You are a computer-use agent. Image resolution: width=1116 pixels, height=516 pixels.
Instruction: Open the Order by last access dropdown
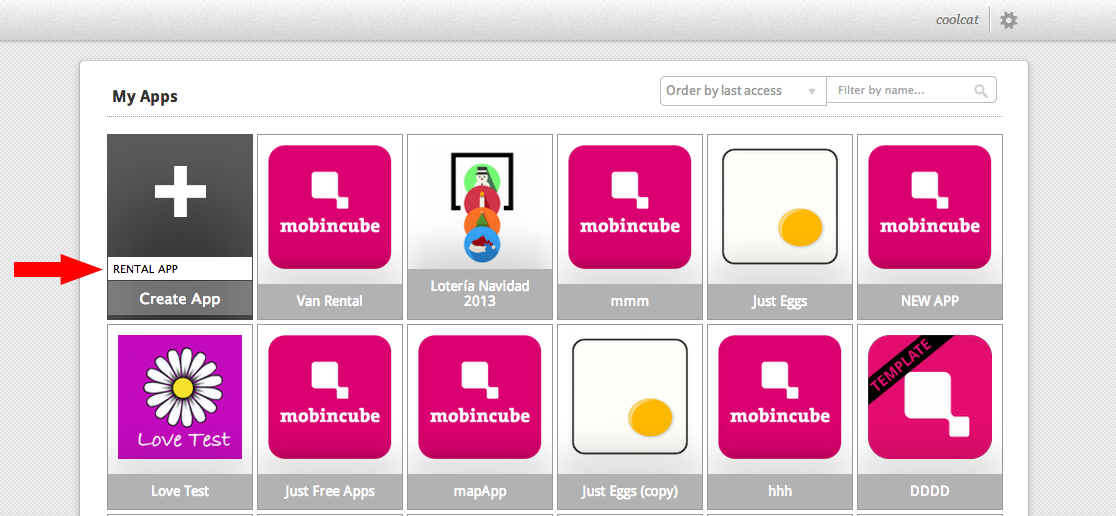coord(743,91)
